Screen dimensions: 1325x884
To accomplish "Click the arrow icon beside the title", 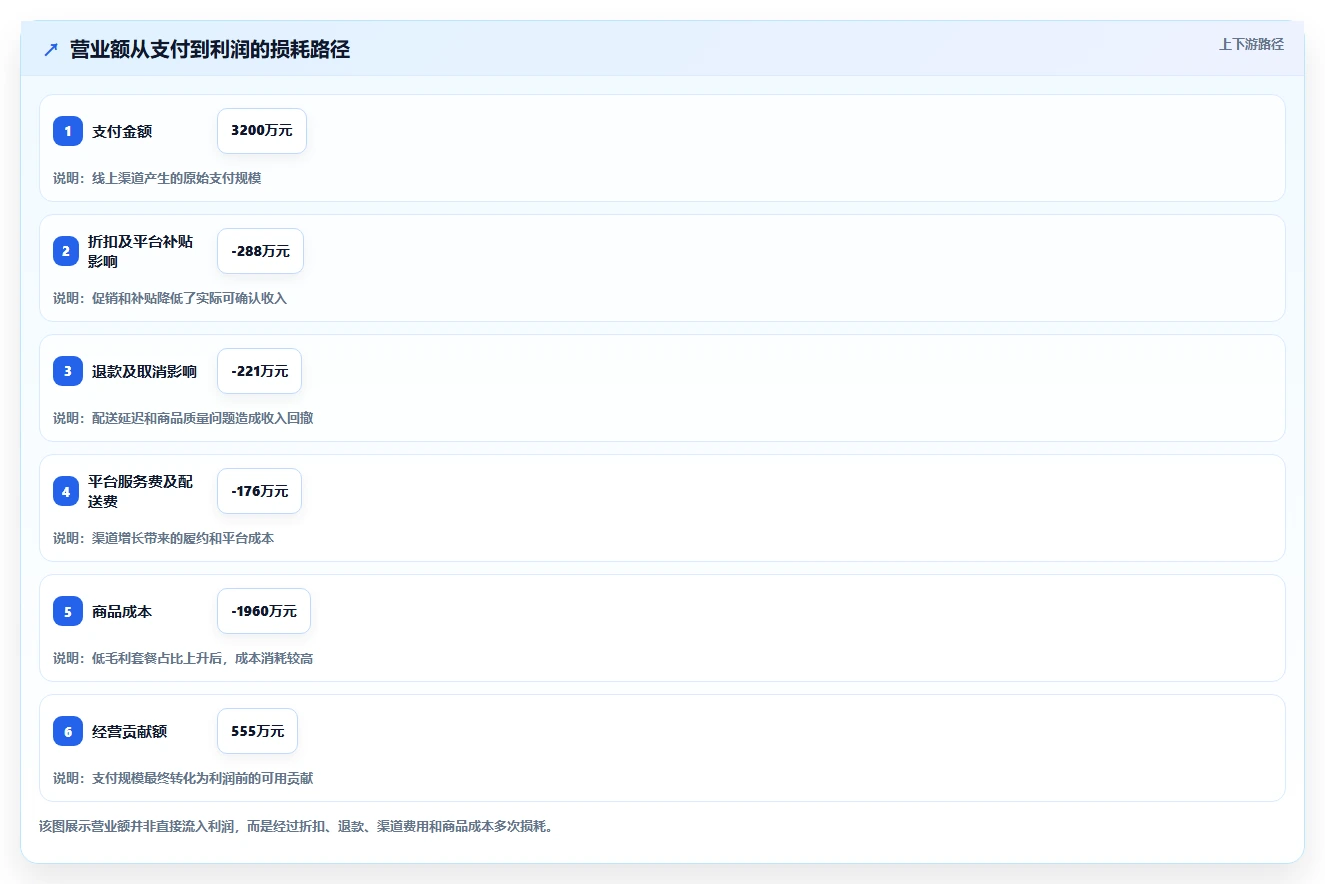I will [51, 50].
